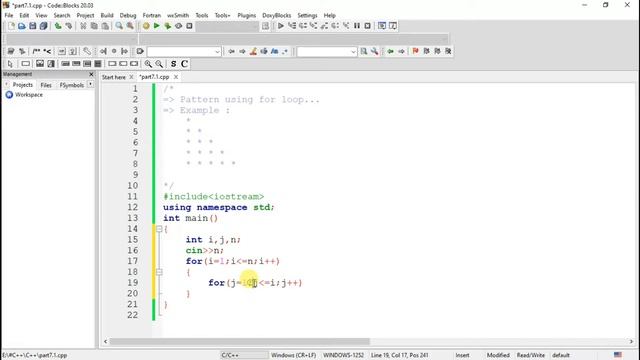Undo last edit toolbar icon

(x=58, y=26)
